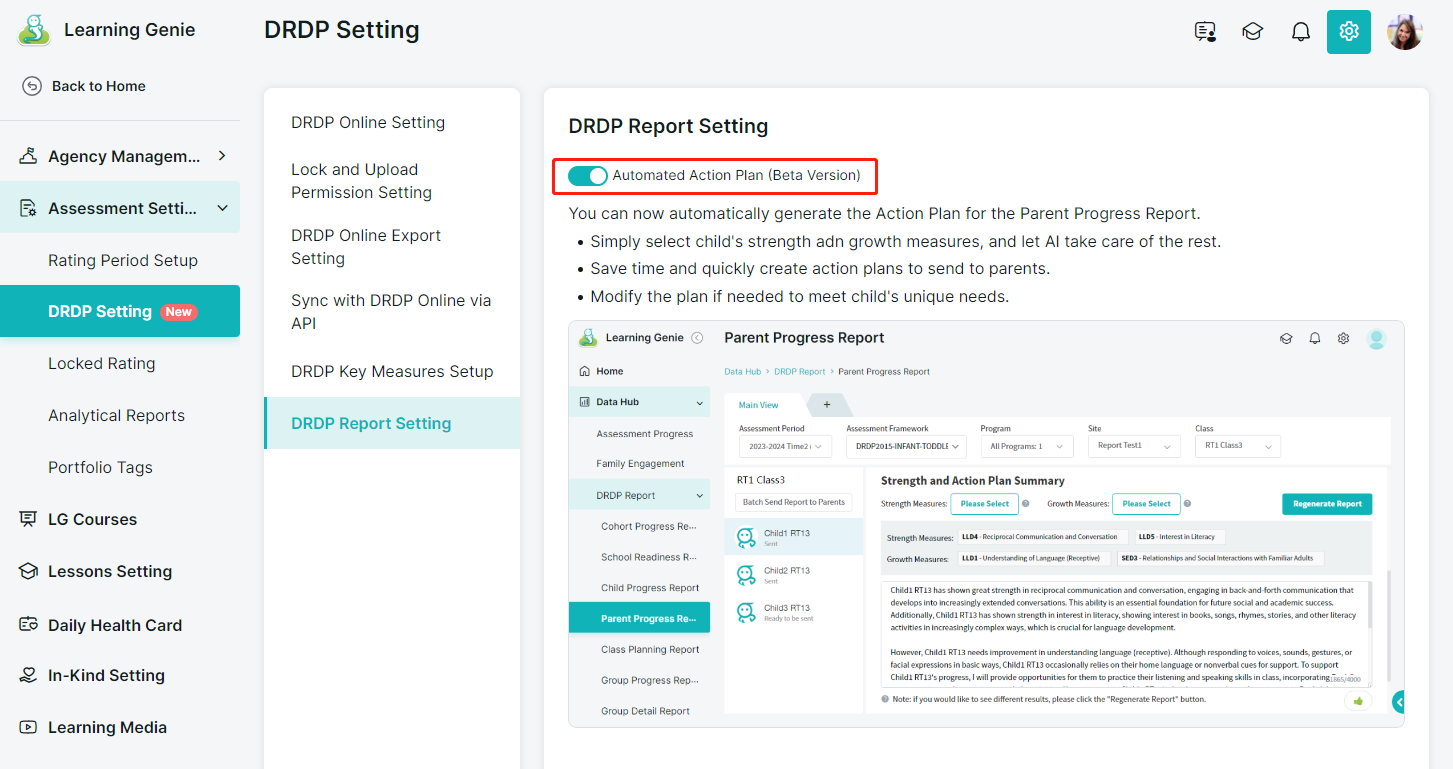
Task: Click the Learning Genie logo icon
Action: pyautogui.click(x=34, y=30)
